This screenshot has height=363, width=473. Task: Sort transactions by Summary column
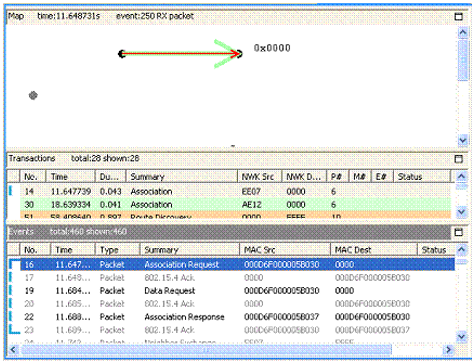click(x=182, y=176)
